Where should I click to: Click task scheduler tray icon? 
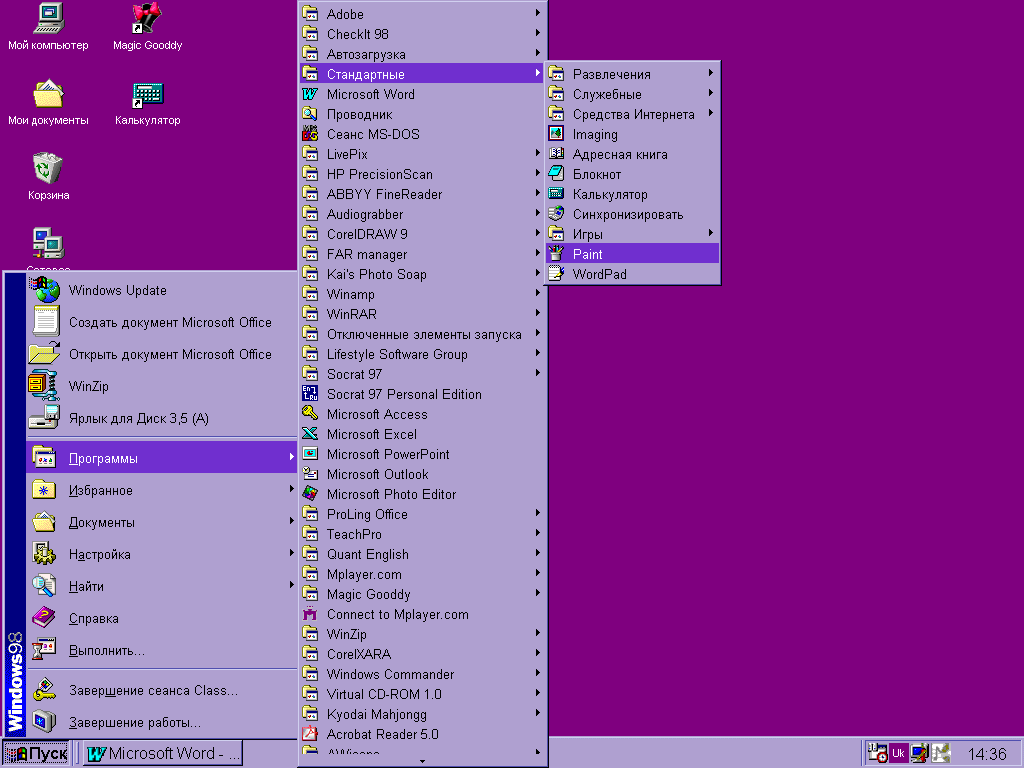(x=877, y=753)
